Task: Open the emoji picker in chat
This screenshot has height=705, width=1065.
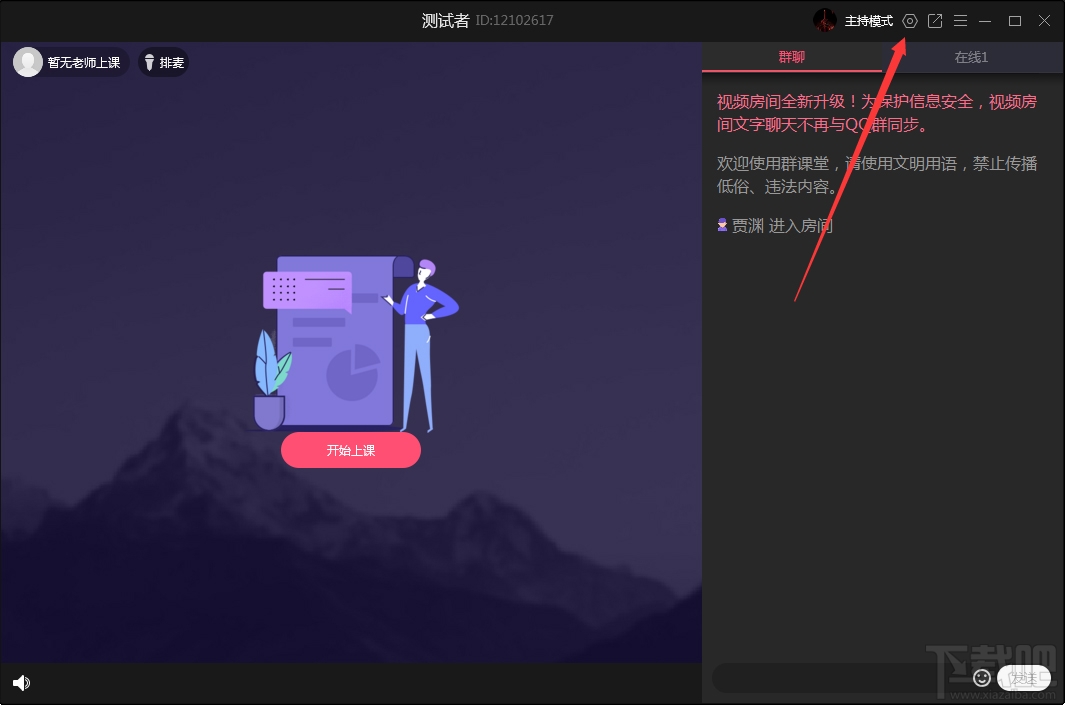Action: [982, 677]
